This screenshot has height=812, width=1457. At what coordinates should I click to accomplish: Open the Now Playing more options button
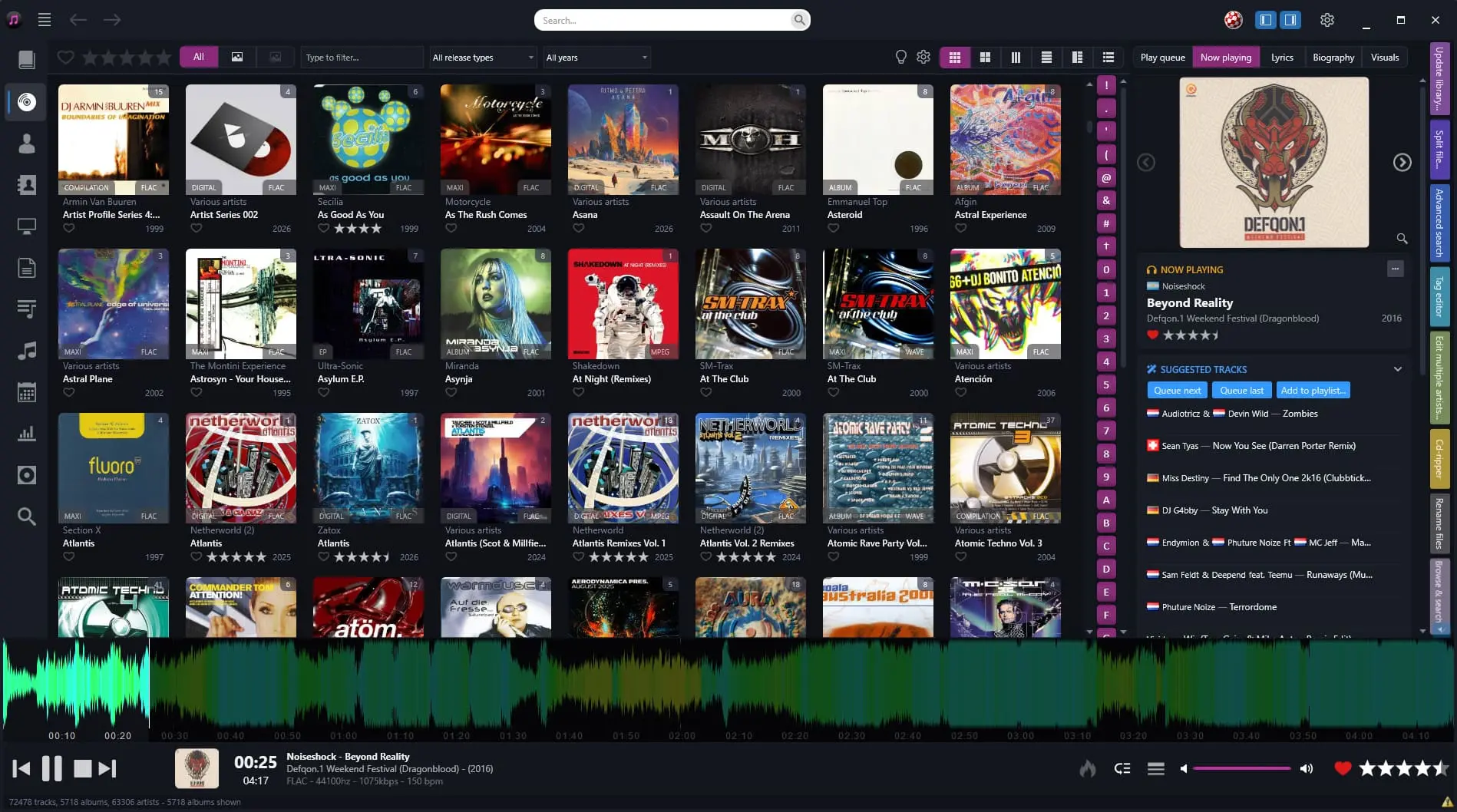tap(1395, 269)
